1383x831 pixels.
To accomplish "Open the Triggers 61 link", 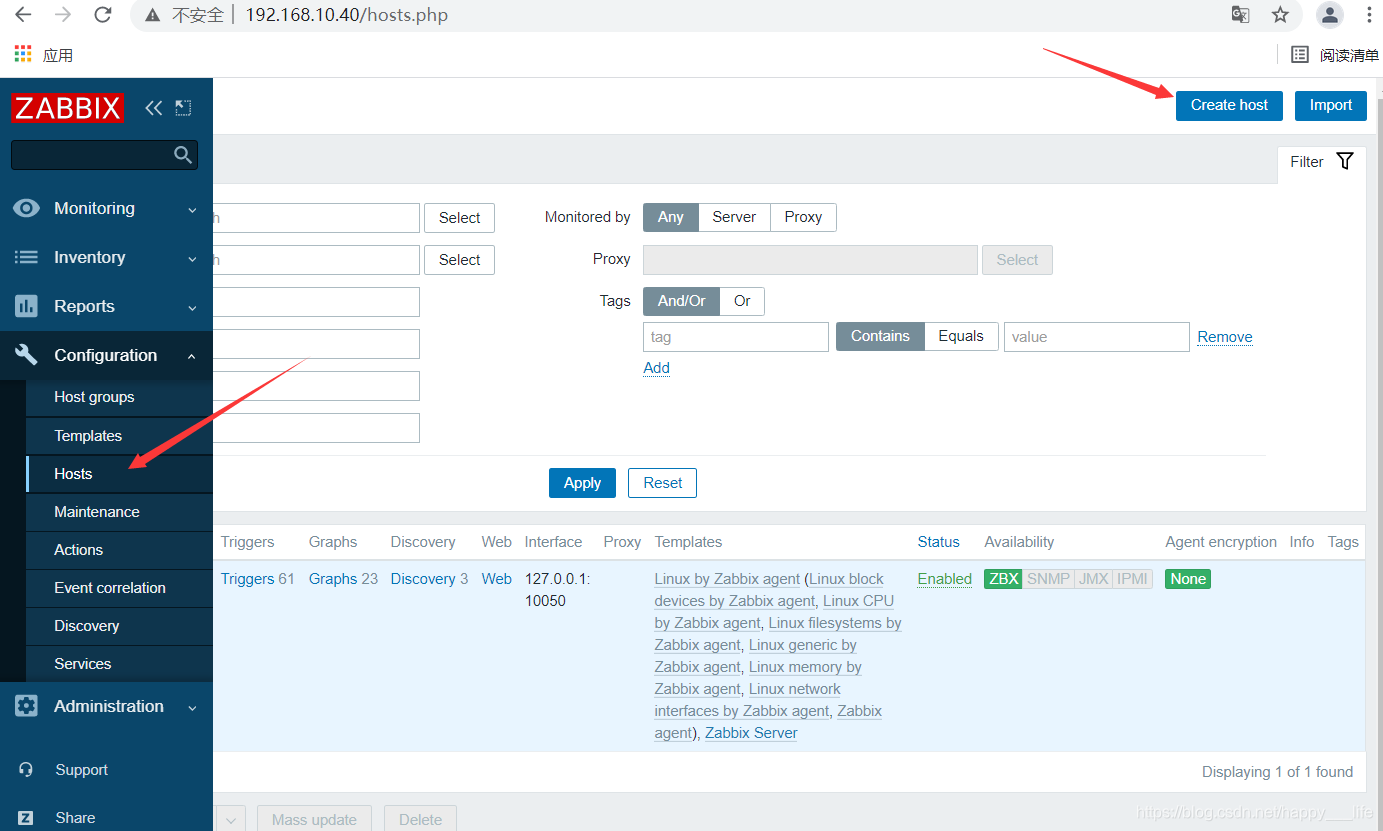I will pyautogui.click(x=258, y=578).
